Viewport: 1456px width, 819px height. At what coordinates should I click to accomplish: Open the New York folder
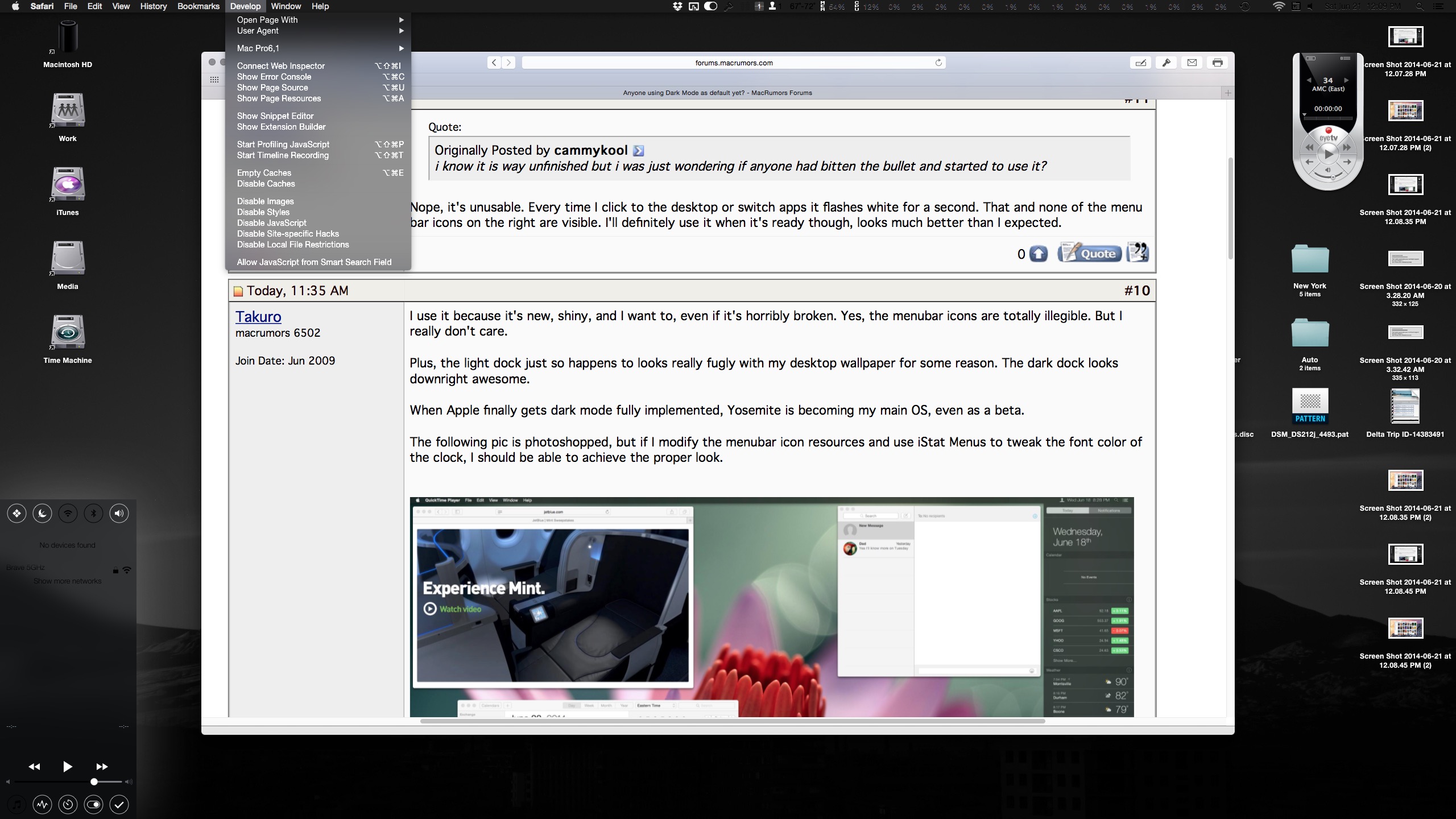tap(1310, 259)
